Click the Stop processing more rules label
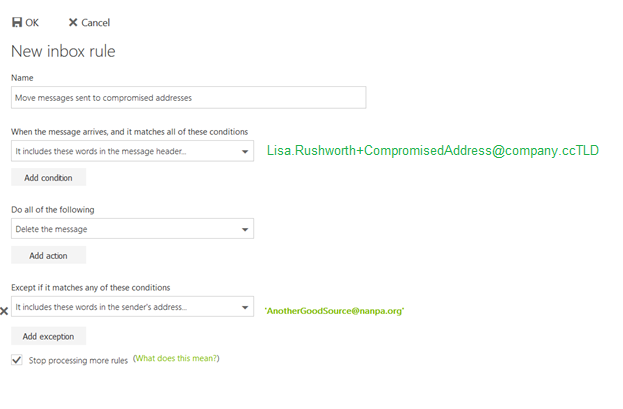The height and width of the screenshot is (409, 623). click(x=78, y=361)
